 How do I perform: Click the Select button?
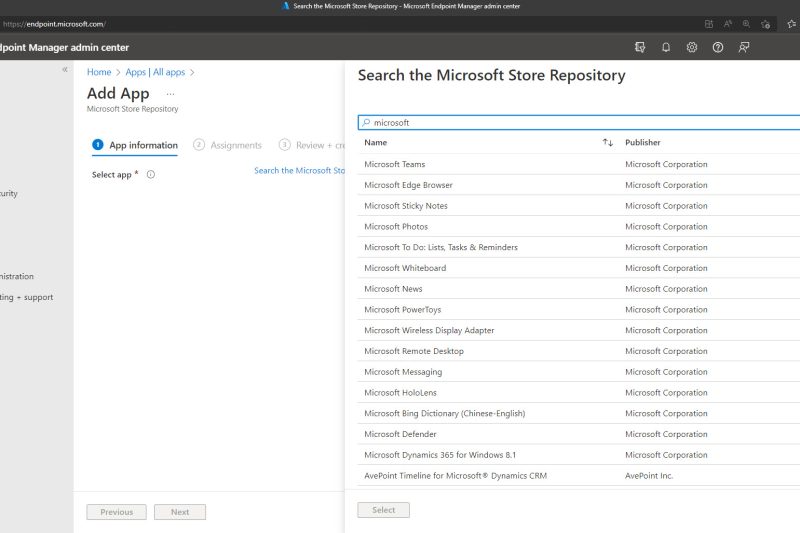coord(384,510)
